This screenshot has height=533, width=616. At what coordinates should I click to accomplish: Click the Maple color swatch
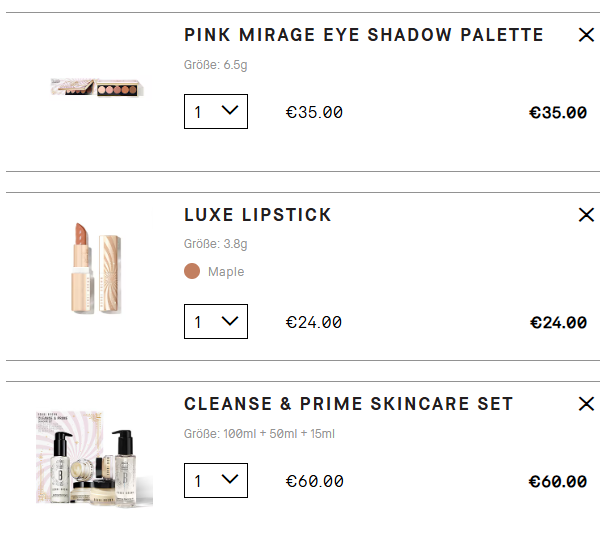(x=192, y=271)
